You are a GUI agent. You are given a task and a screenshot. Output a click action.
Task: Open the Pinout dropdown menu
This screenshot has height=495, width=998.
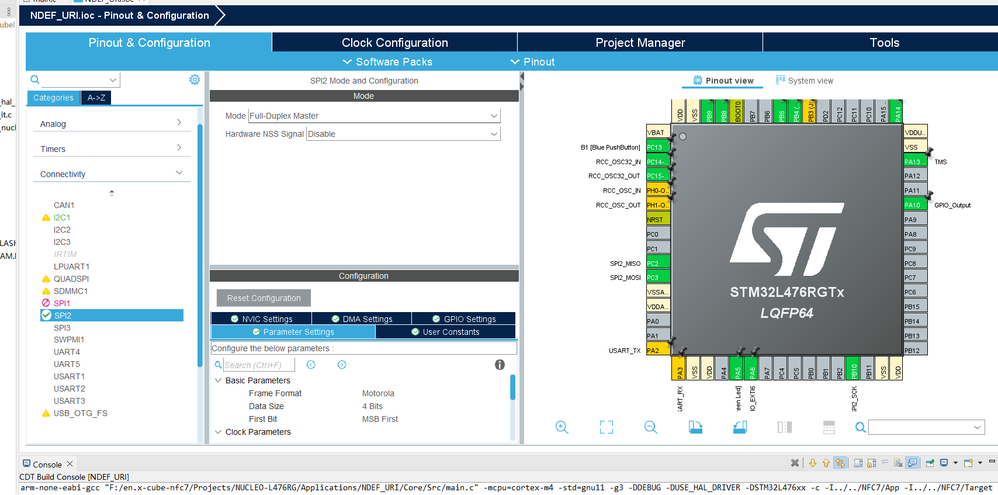point(533,62)
